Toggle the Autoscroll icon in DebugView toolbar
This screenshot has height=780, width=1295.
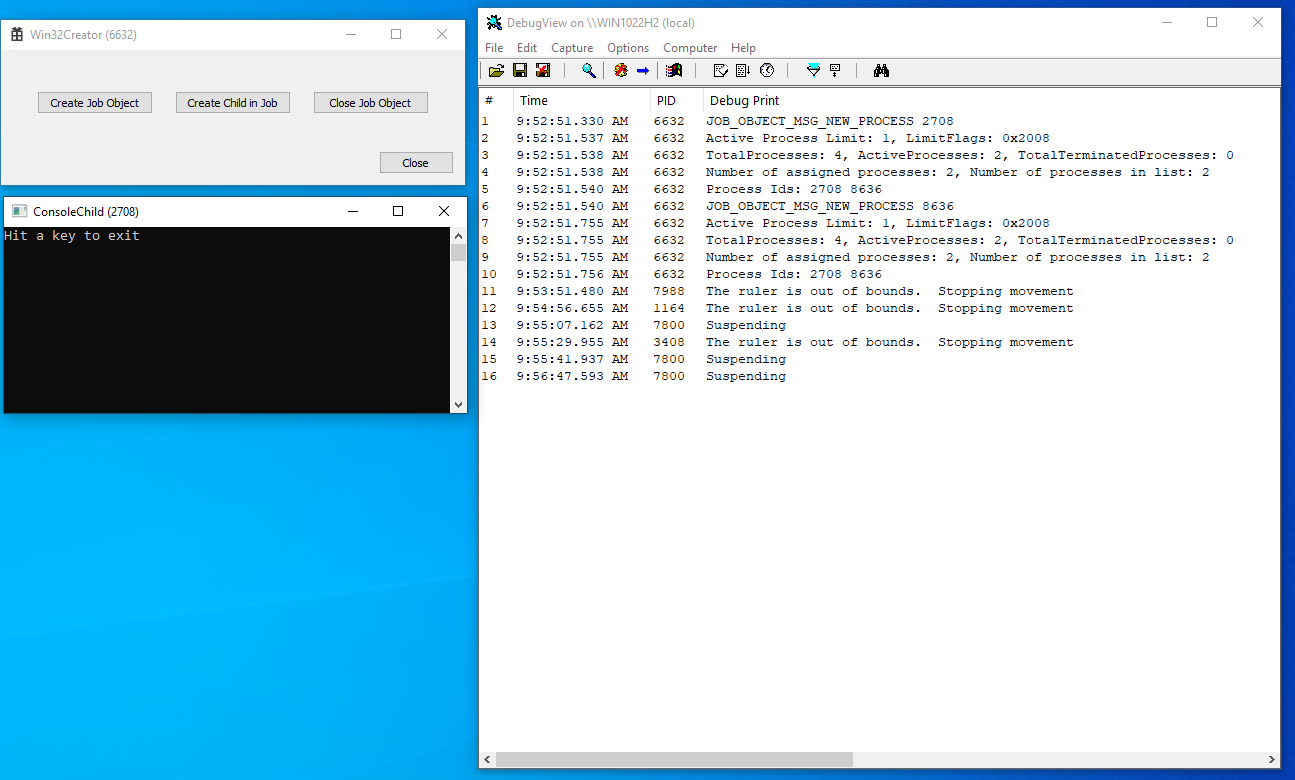tap(743, 70)
